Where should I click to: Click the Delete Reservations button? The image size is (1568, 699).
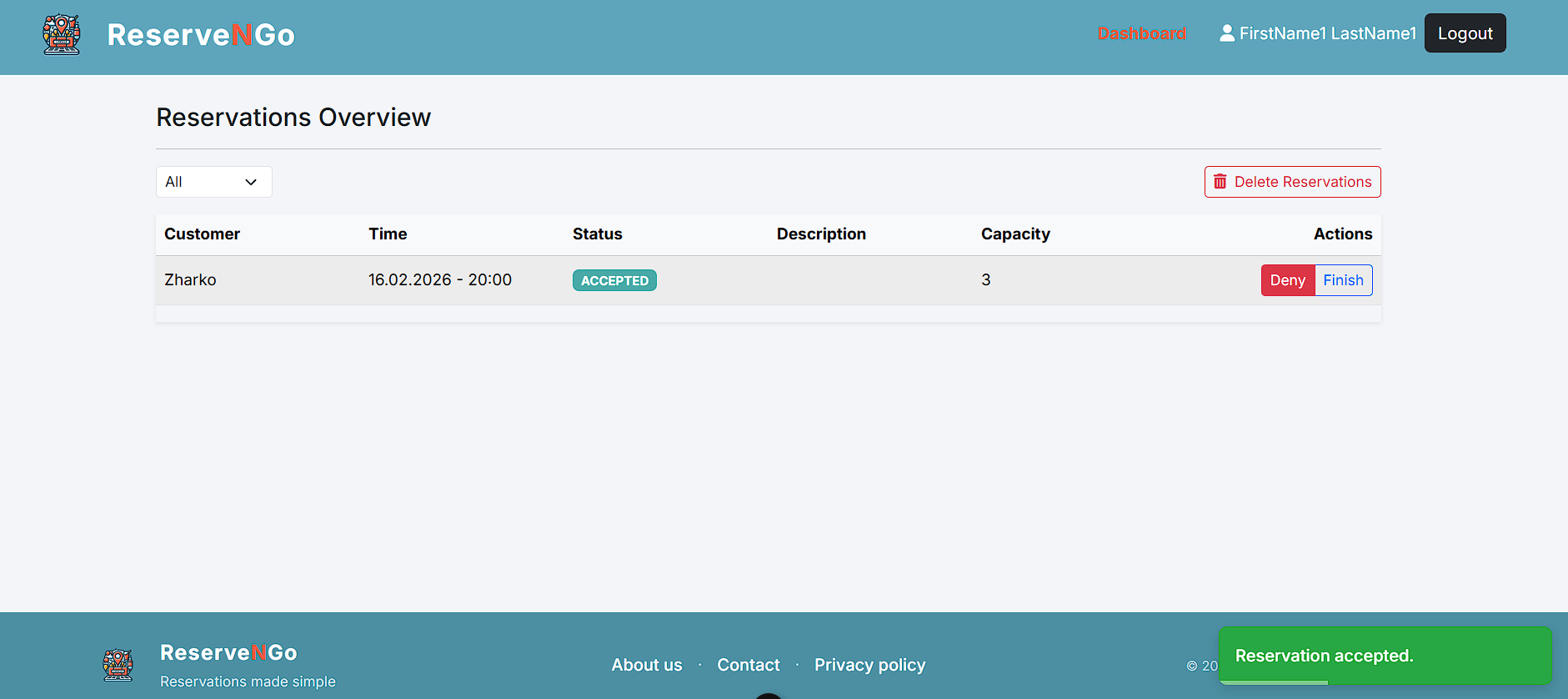coord(1292,182)
